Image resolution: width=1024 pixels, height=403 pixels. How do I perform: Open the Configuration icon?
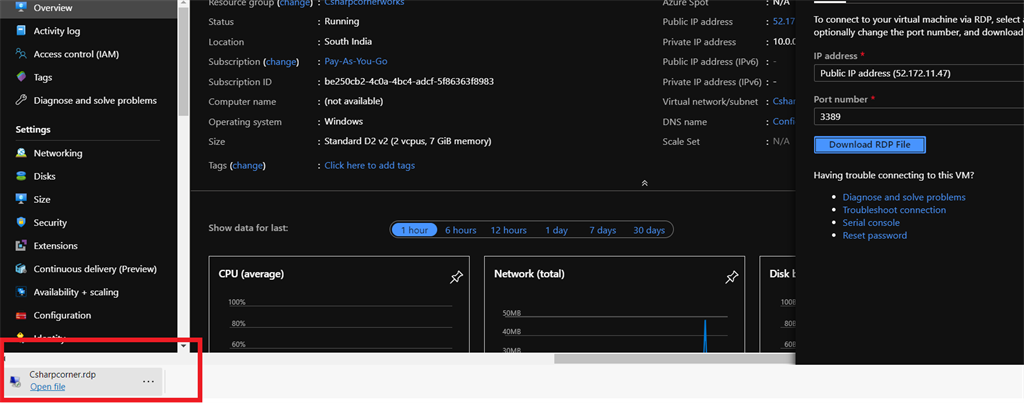22,315
